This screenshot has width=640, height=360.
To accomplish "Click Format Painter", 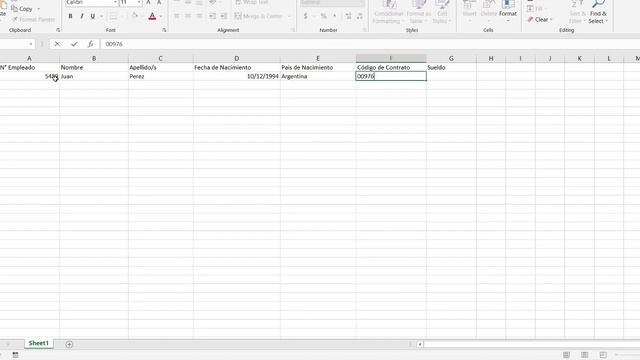I will [x=33, y=19].
